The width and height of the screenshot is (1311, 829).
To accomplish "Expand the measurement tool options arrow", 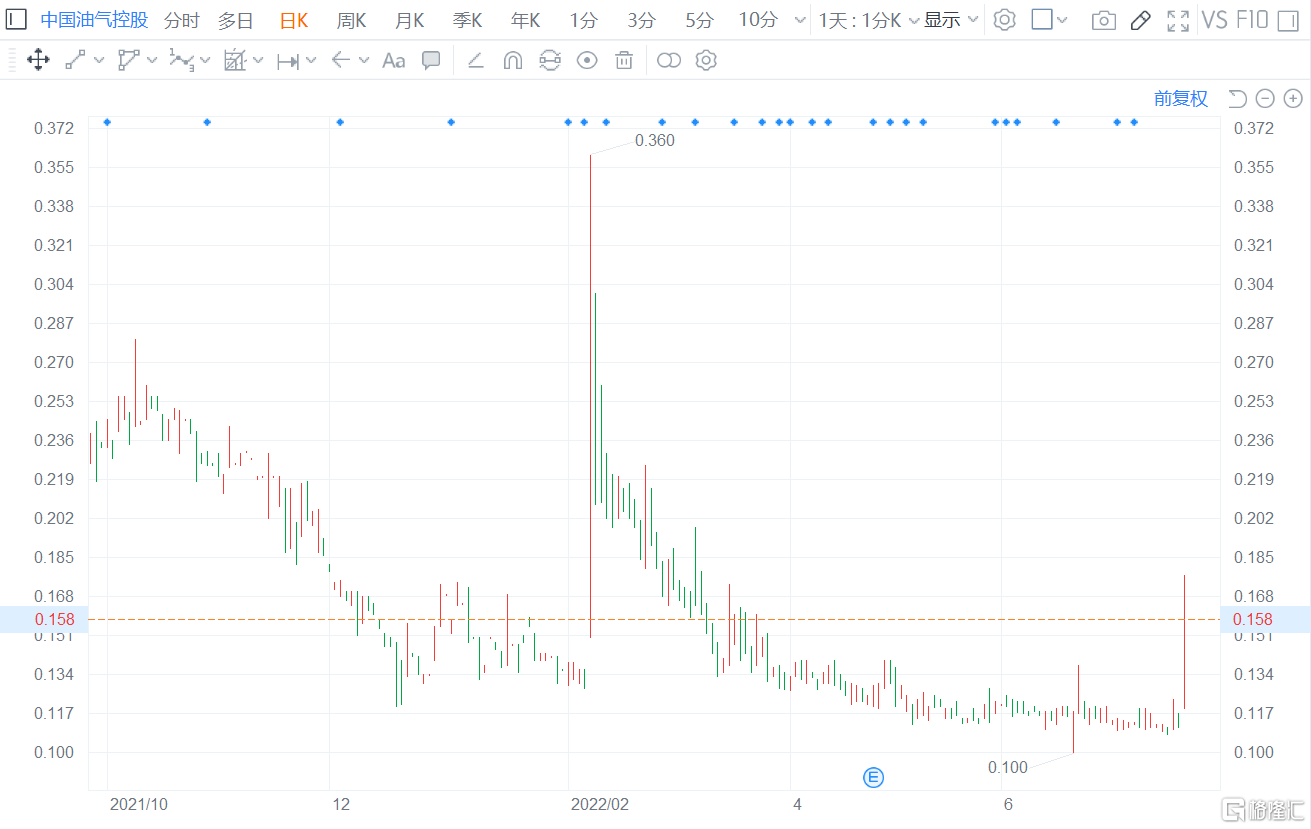I will [258, 60].
